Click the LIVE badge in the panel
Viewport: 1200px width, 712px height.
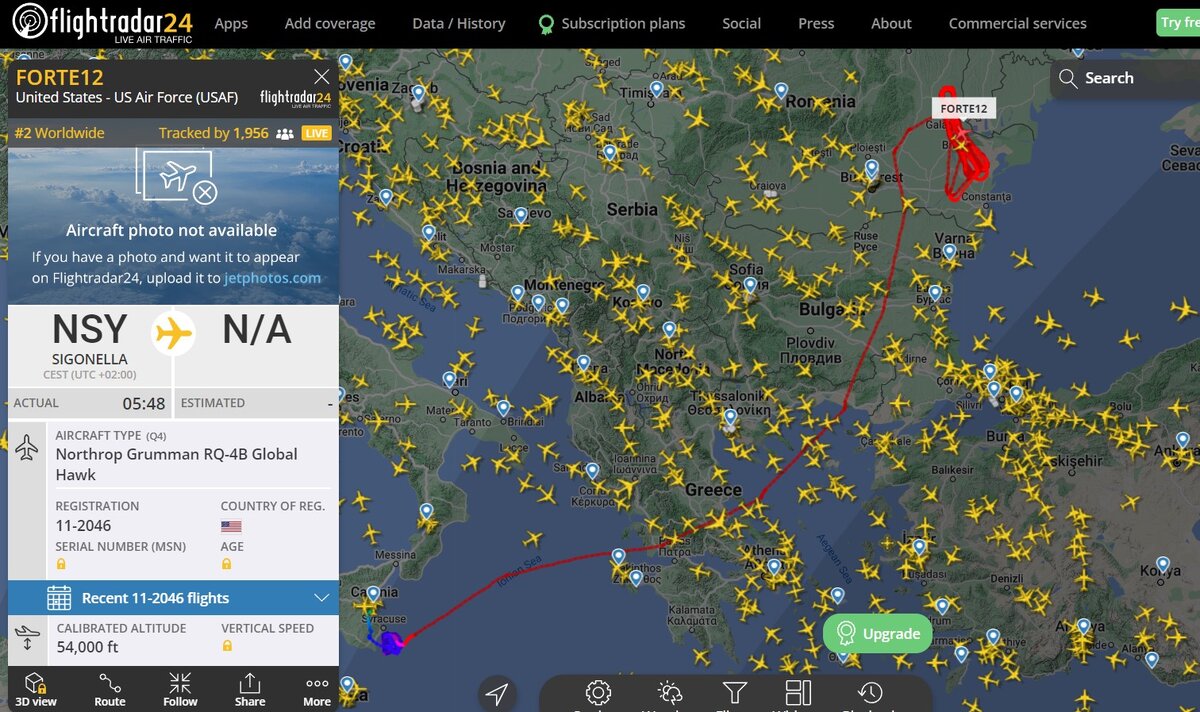pos(317,133)
